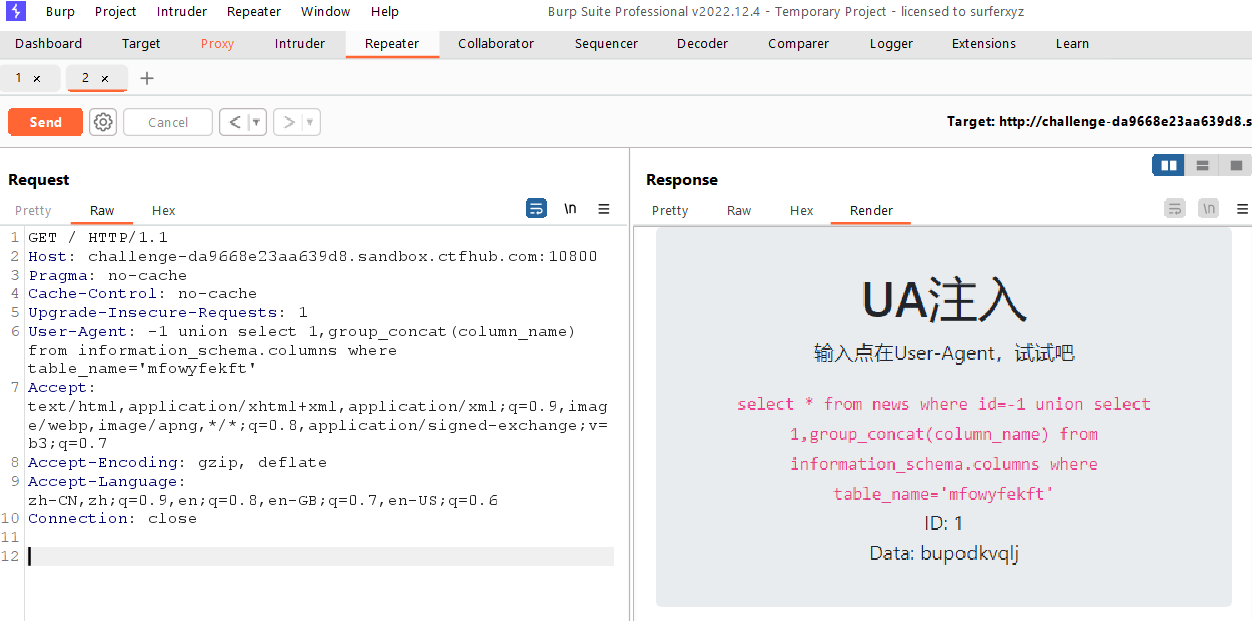
Task: Click the Pragma: no-cache header
Action: (x=107, y=275)
